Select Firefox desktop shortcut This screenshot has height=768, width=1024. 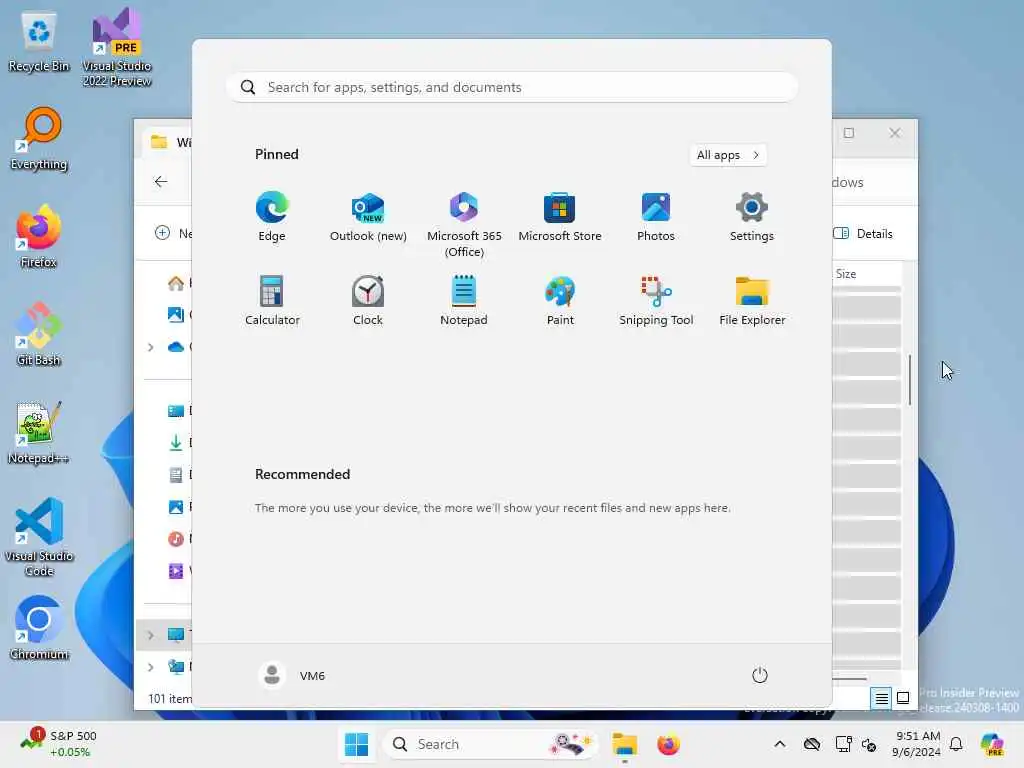39,236
